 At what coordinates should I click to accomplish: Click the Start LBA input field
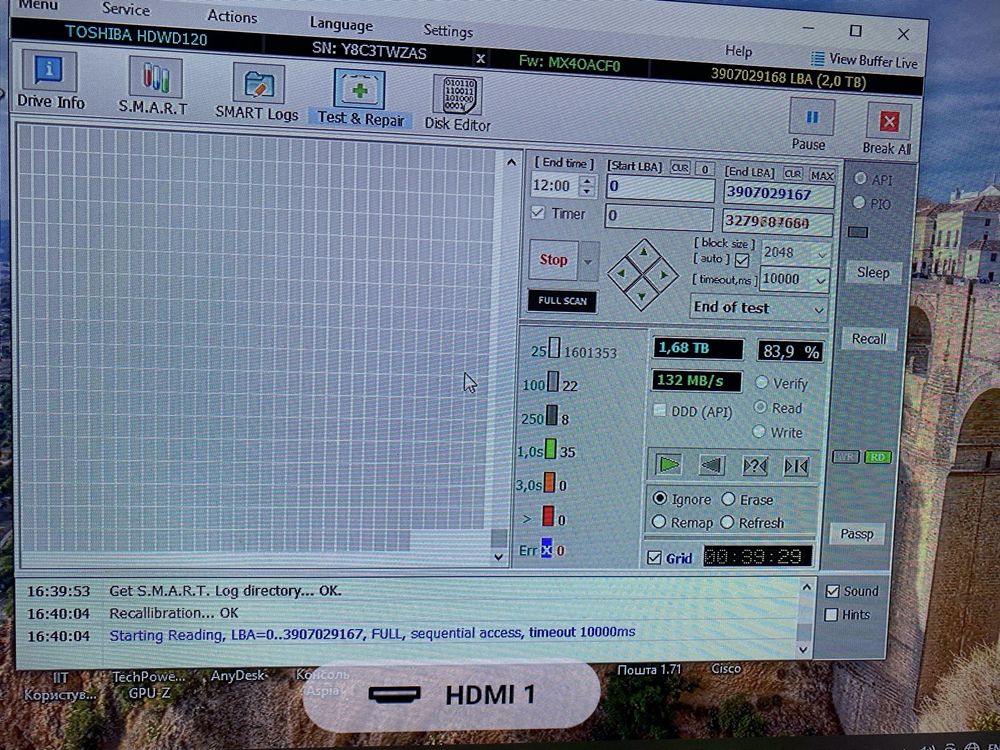(x=660, y=187)
